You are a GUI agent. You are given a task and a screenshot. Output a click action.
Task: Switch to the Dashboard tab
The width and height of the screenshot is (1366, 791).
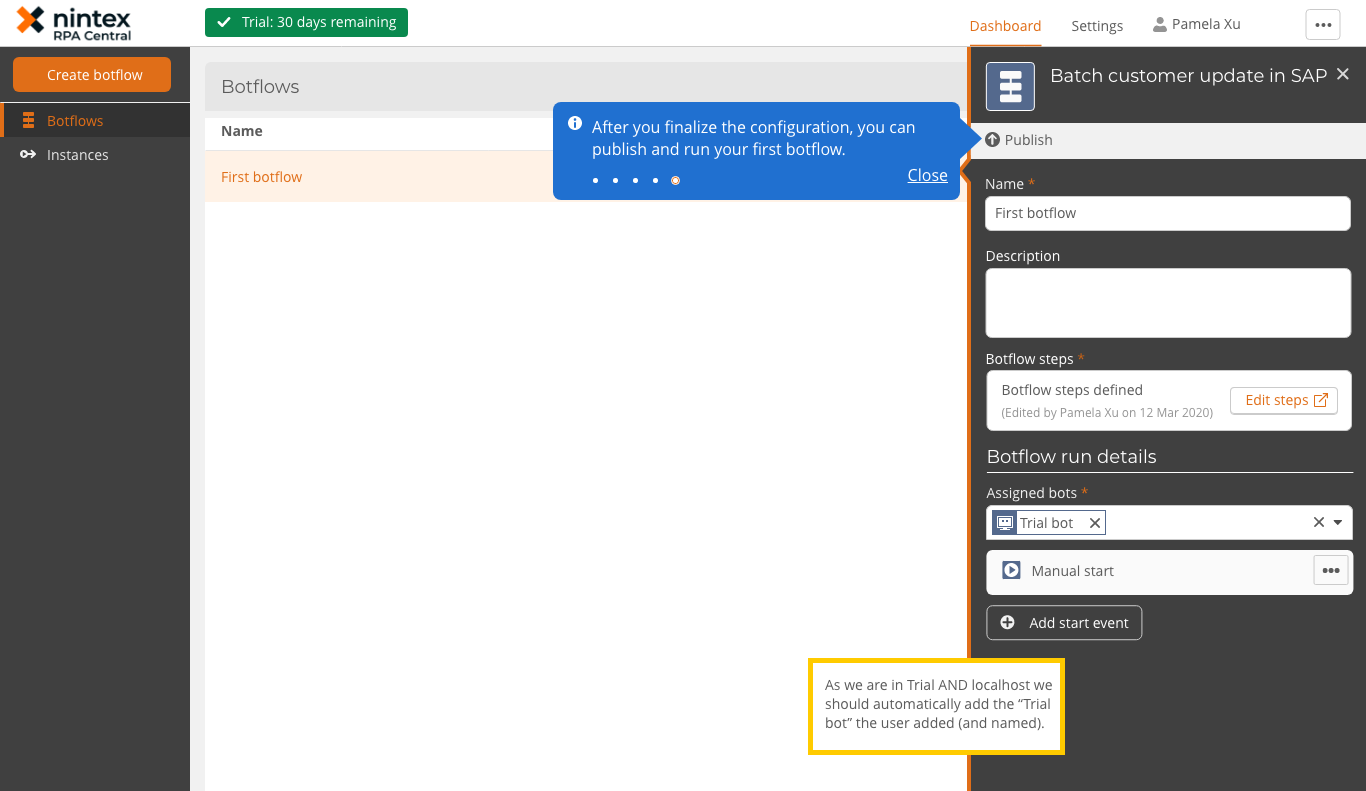(x=1005, y=26)
